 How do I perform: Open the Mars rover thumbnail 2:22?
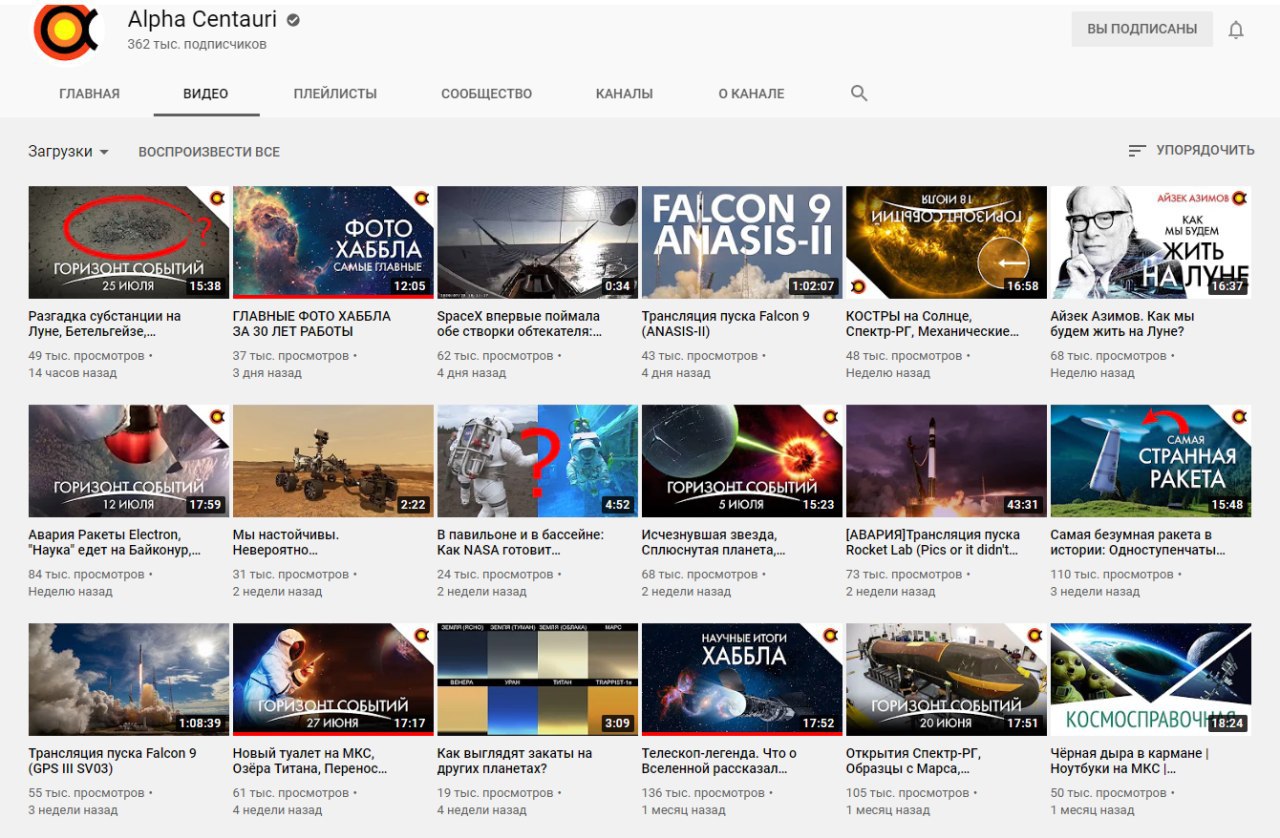tap(333, 461)
